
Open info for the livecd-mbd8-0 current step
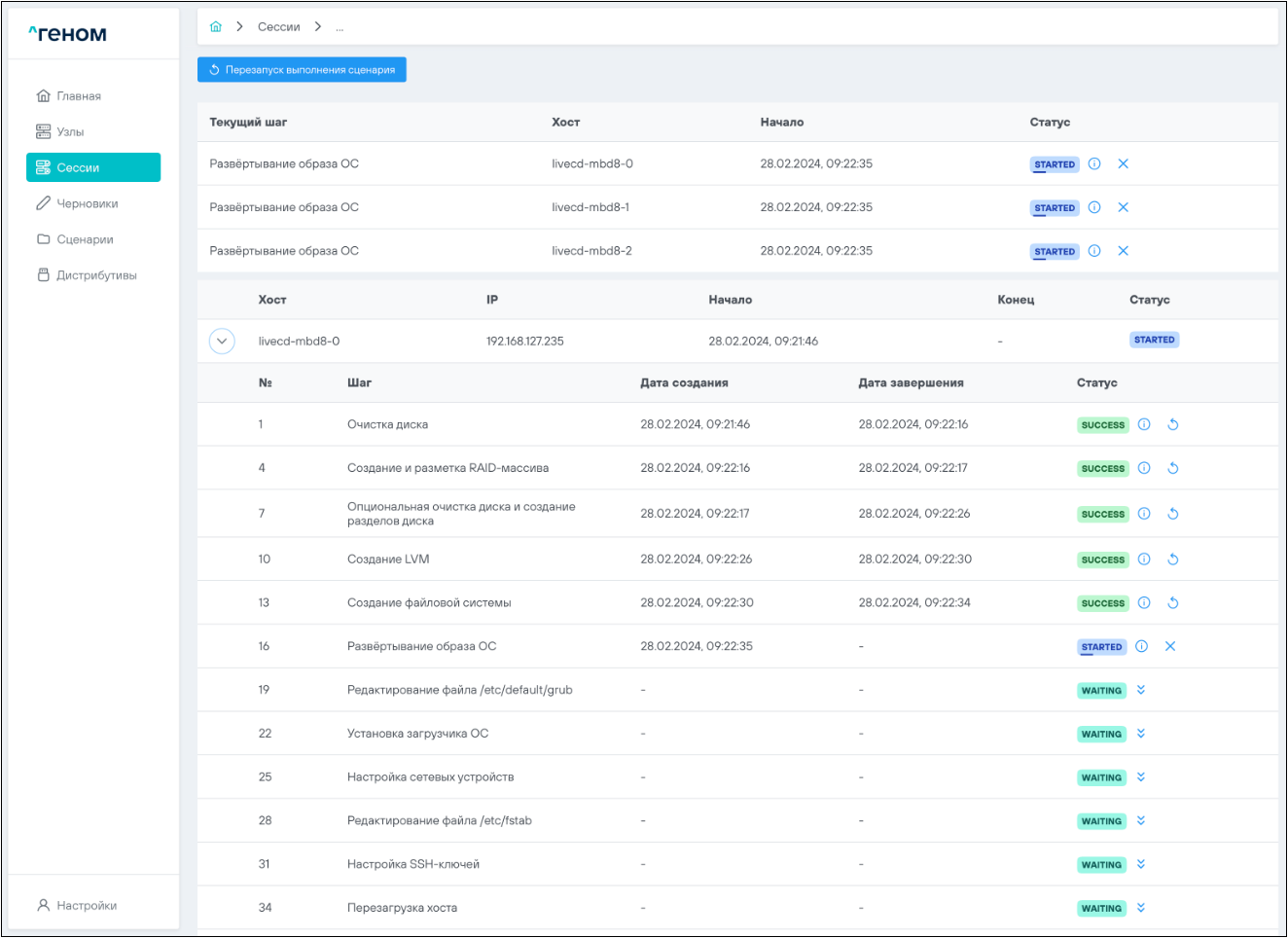click(1094, 164)
